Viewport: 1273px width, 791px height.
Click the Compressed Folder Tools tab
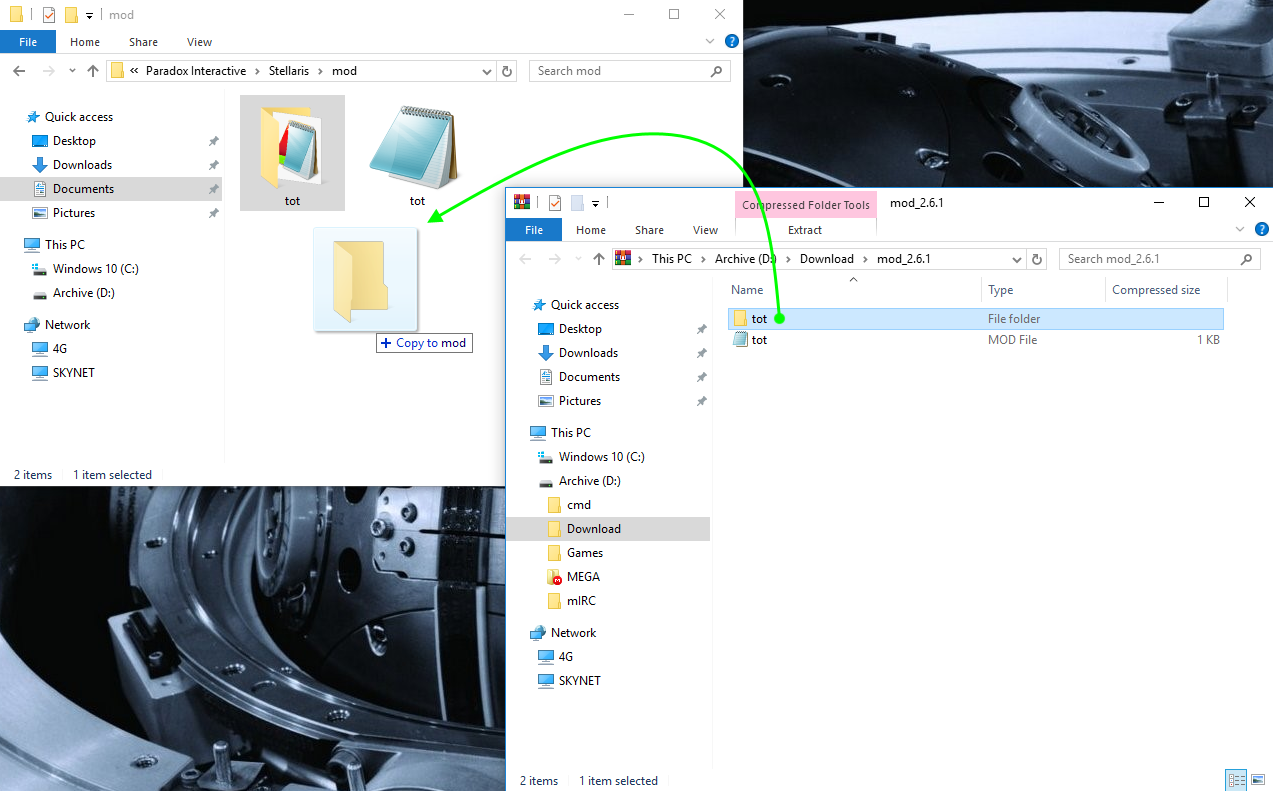coord(805,205)
